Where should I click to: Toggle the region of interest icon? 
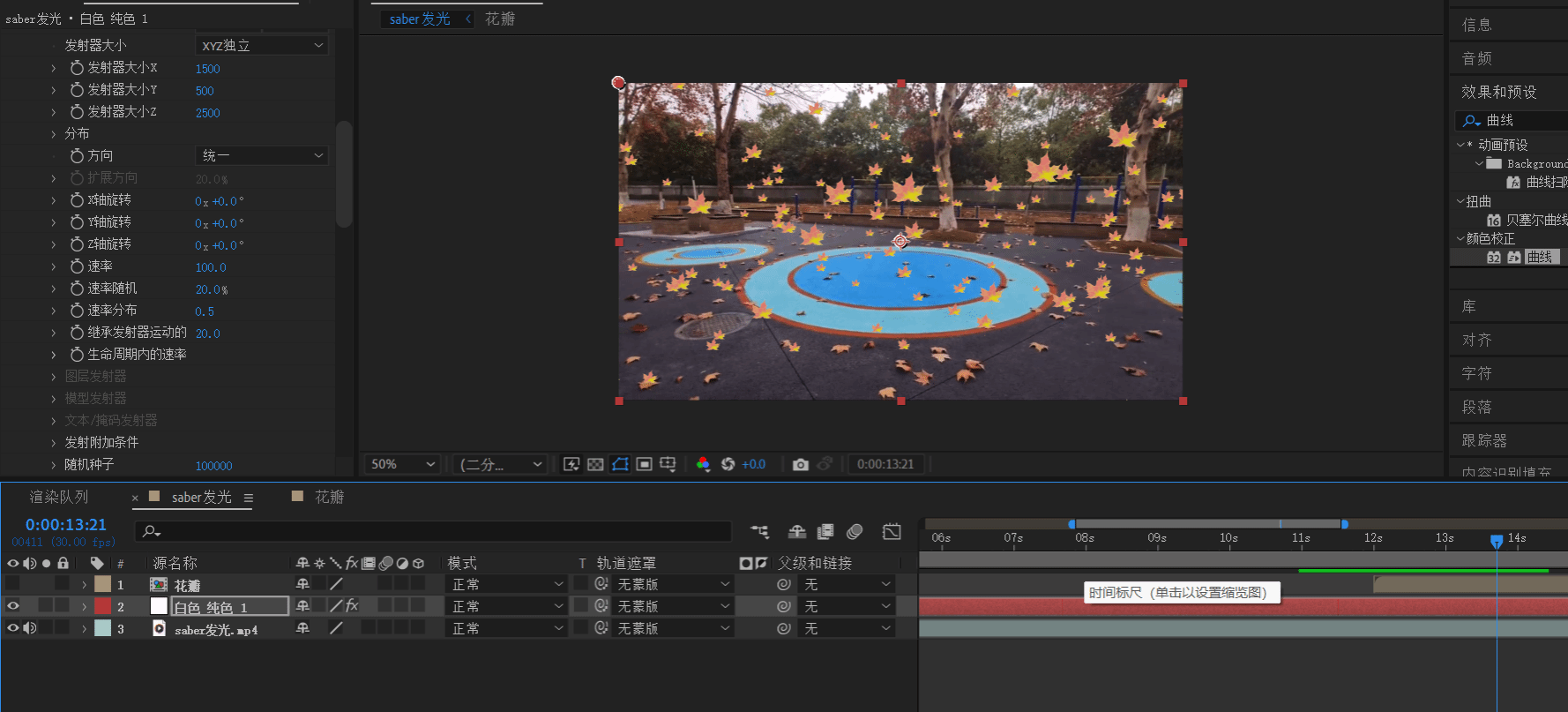(644, 464)
